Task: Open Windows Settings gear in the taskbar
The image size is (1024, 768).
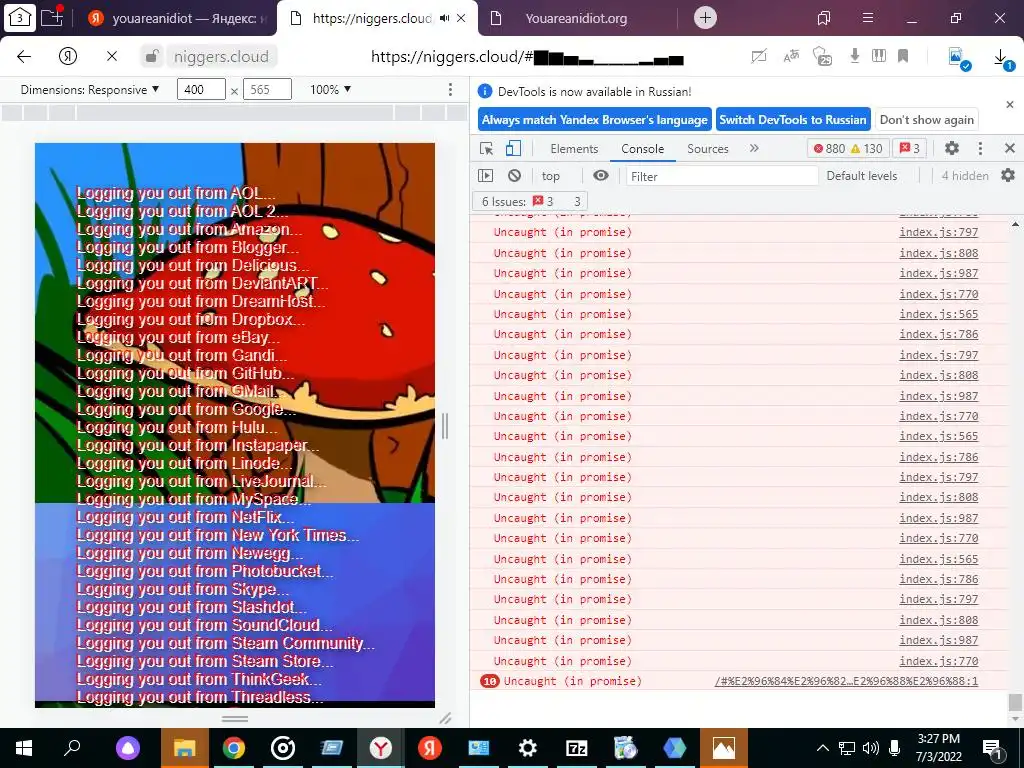Action: pos(528,748)
